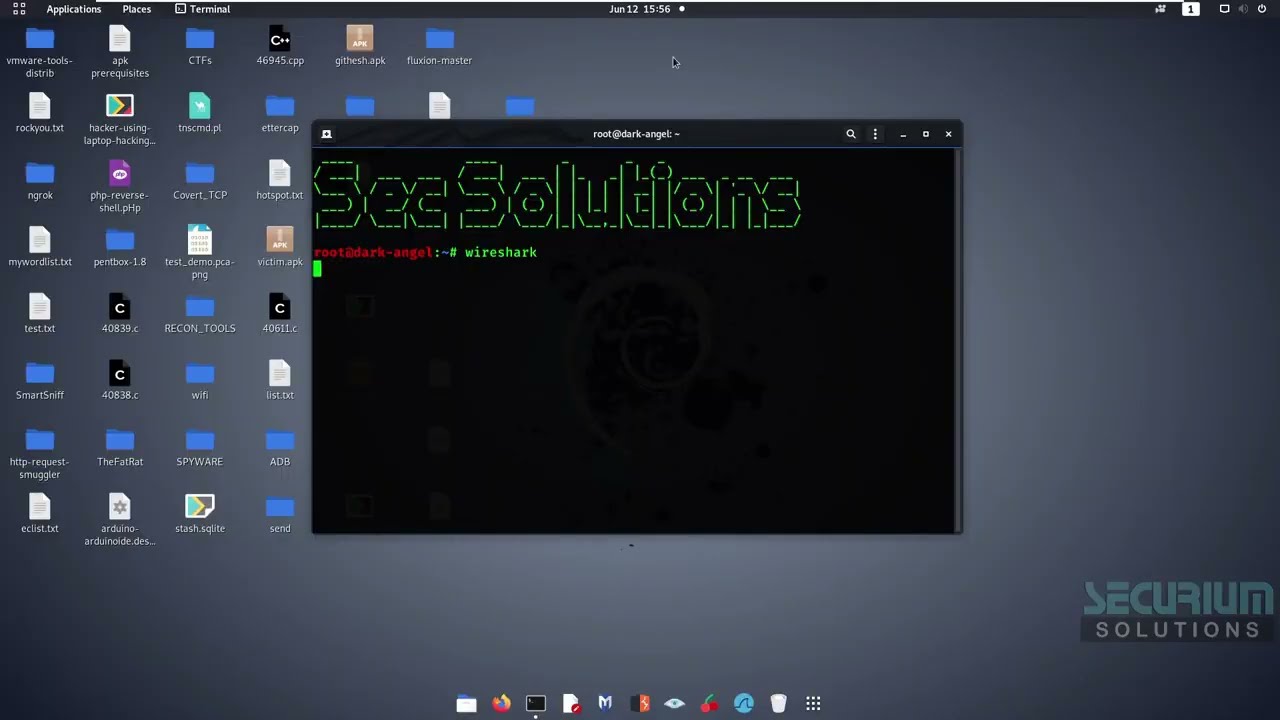Launch Burp Suite from the dock
Screen dimensions: 1280x720
click(640, 704)
